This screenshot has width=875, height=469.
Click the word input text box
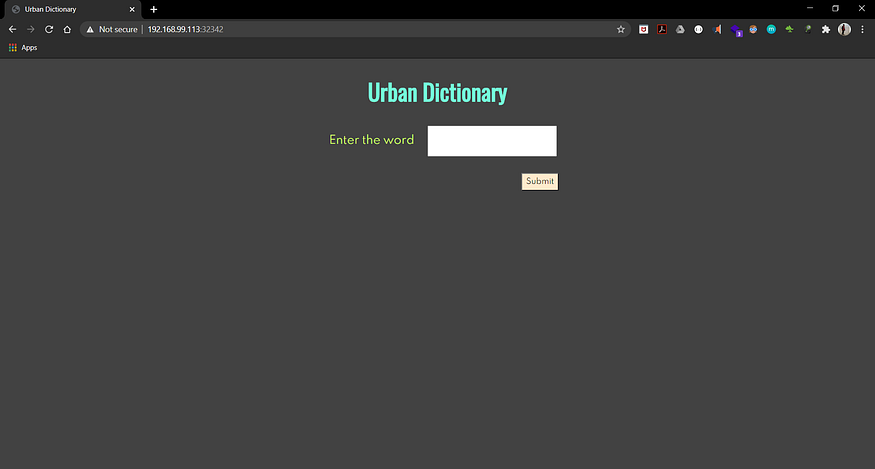tap(492, 141)
